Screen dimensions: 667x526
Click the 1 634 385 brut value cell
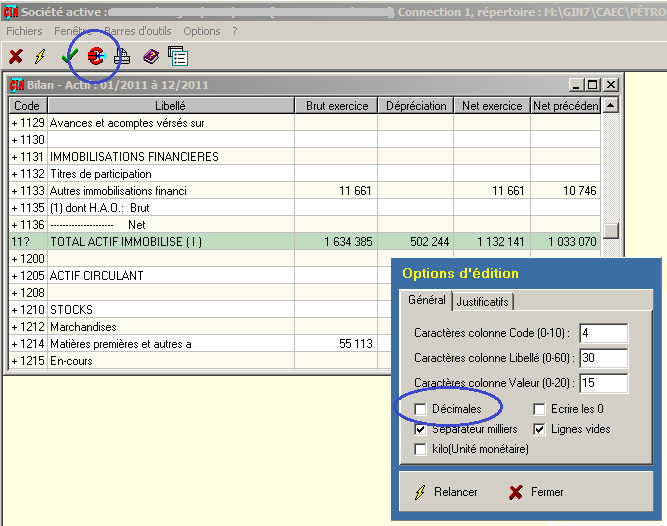336,242
